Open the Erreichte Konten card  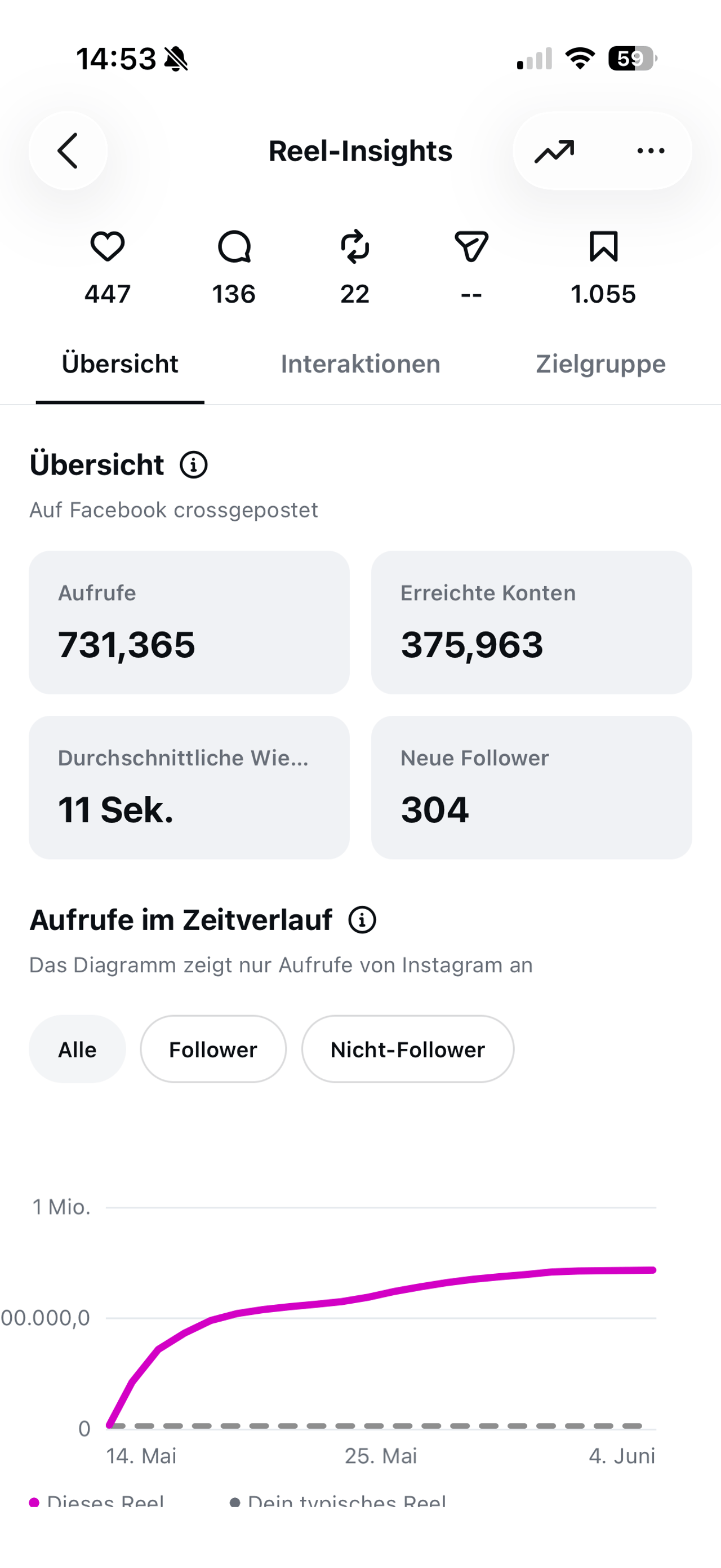[x=532, y=622]
